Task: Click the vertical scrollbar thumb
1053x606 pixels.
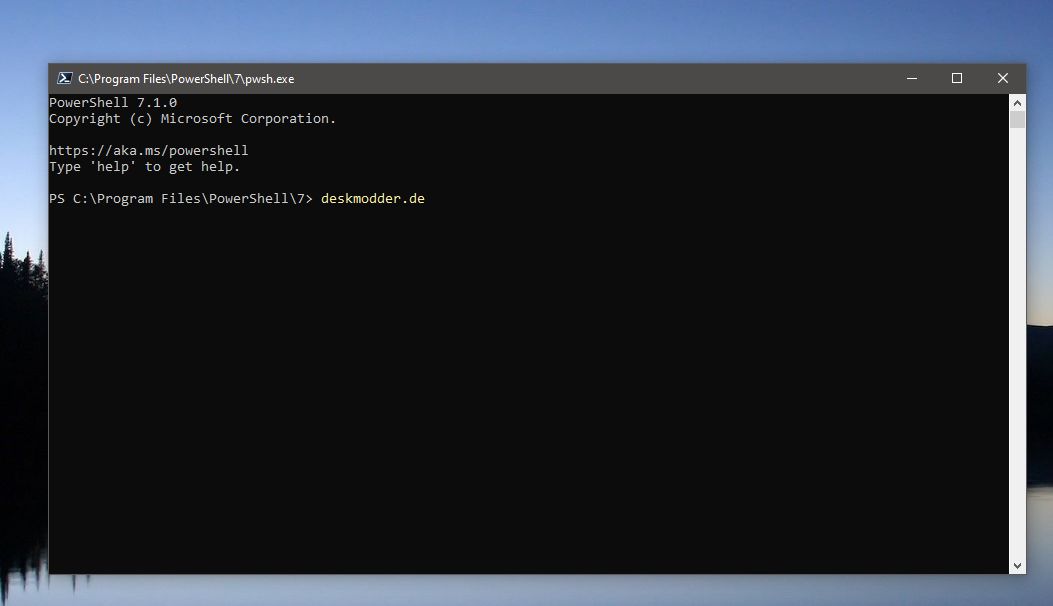Action: pyautogui.click(x=1017, y=120)
